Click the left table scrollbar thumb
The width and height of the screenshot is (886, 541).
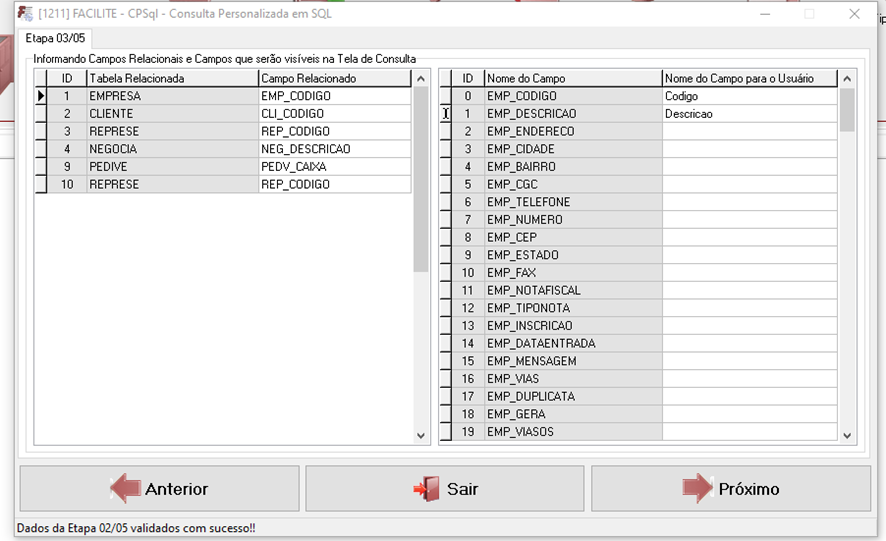(420, 180)
